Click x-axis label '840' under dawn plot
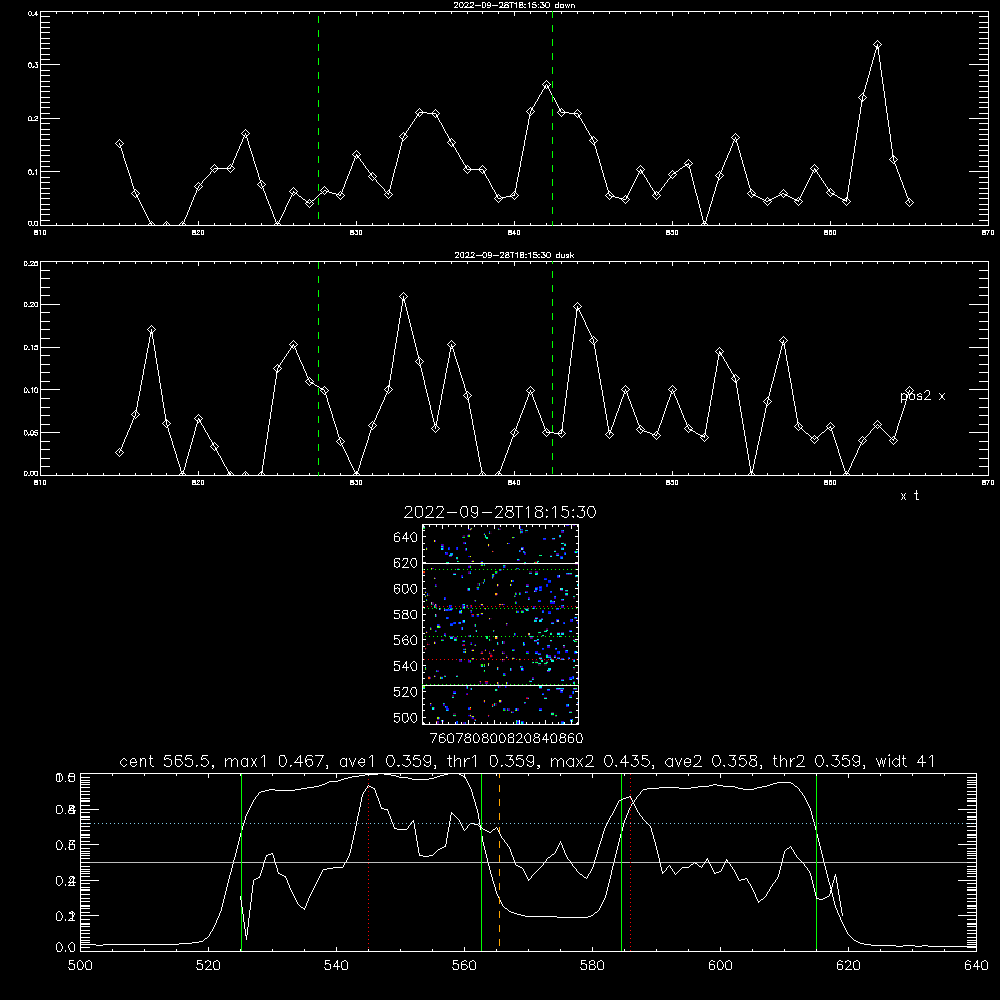The image size is (1000, 1000). tap(514, 233)
